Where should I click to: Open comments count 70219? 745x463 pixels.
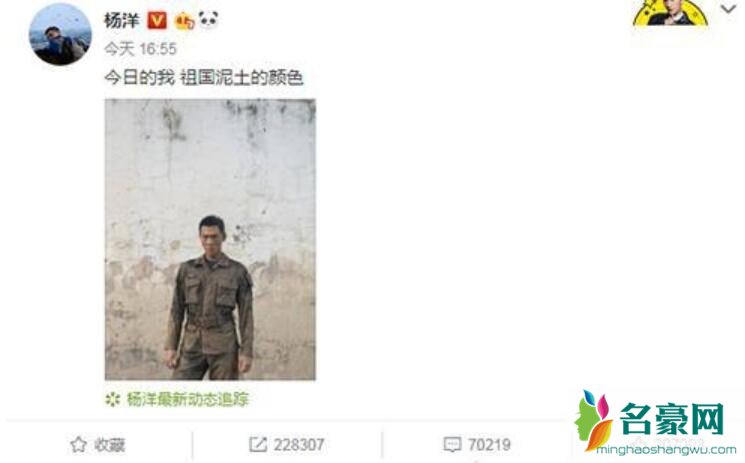[x=489, y=444]
